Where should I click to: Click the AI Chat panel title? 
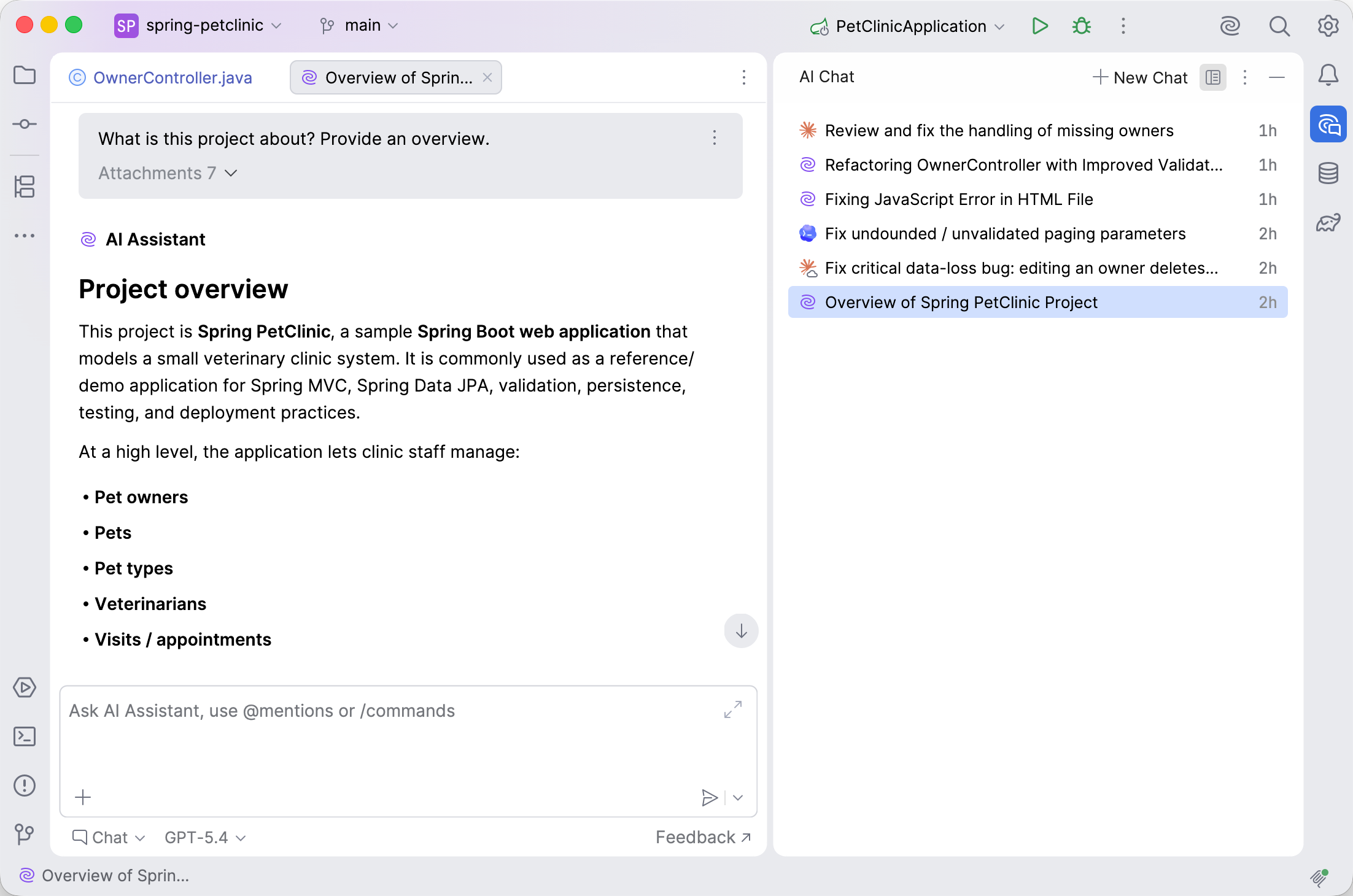827,77
